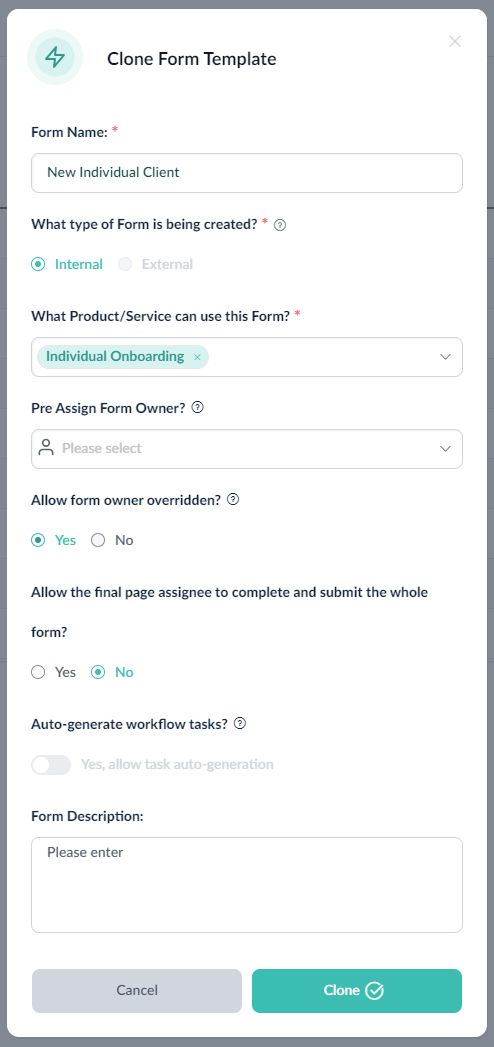Viewport: 494px width, 1047px height.
Task: Click the Form Name input field
Action: pos(247,173)
